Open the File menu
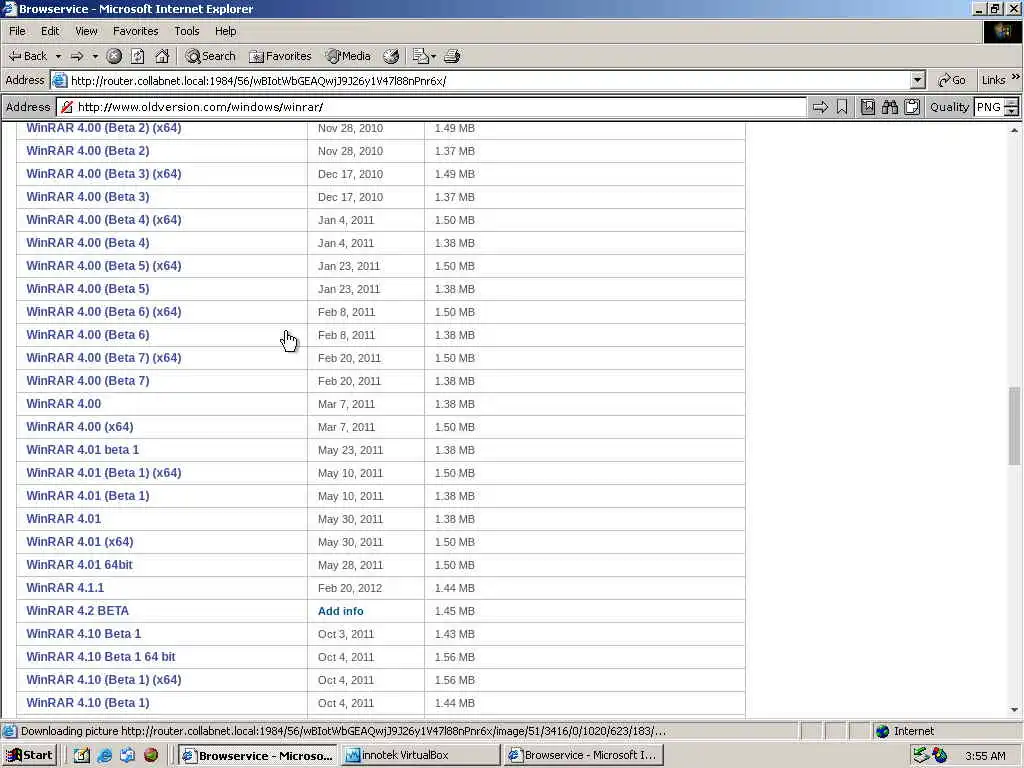Image resolution: width=1024 pixels, height=768 pixels. pos(17,31)
